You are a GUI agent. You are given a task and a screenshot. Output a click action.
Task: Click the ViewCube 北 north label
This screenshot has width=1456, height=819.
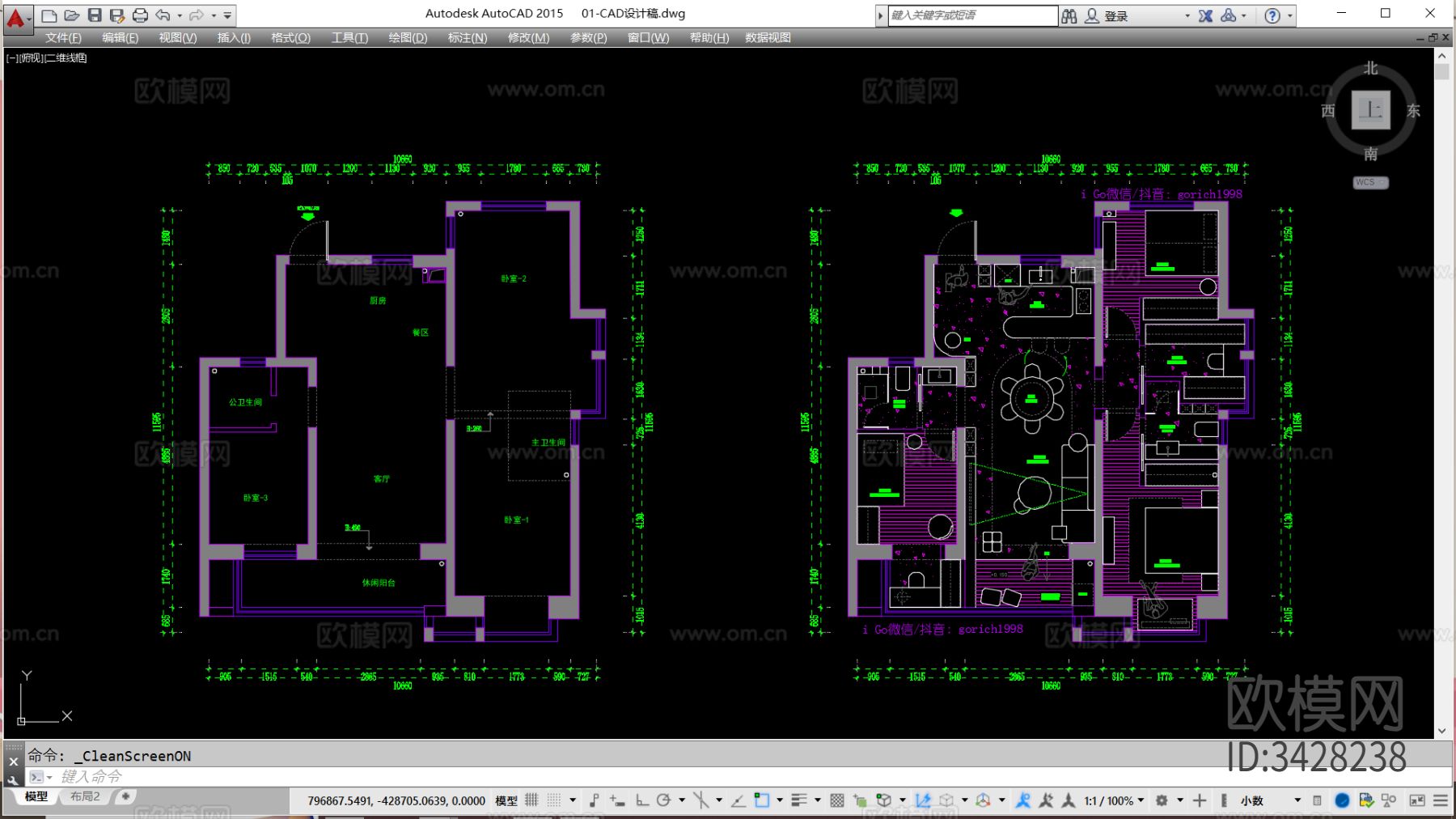click(x=1371, y=68)
